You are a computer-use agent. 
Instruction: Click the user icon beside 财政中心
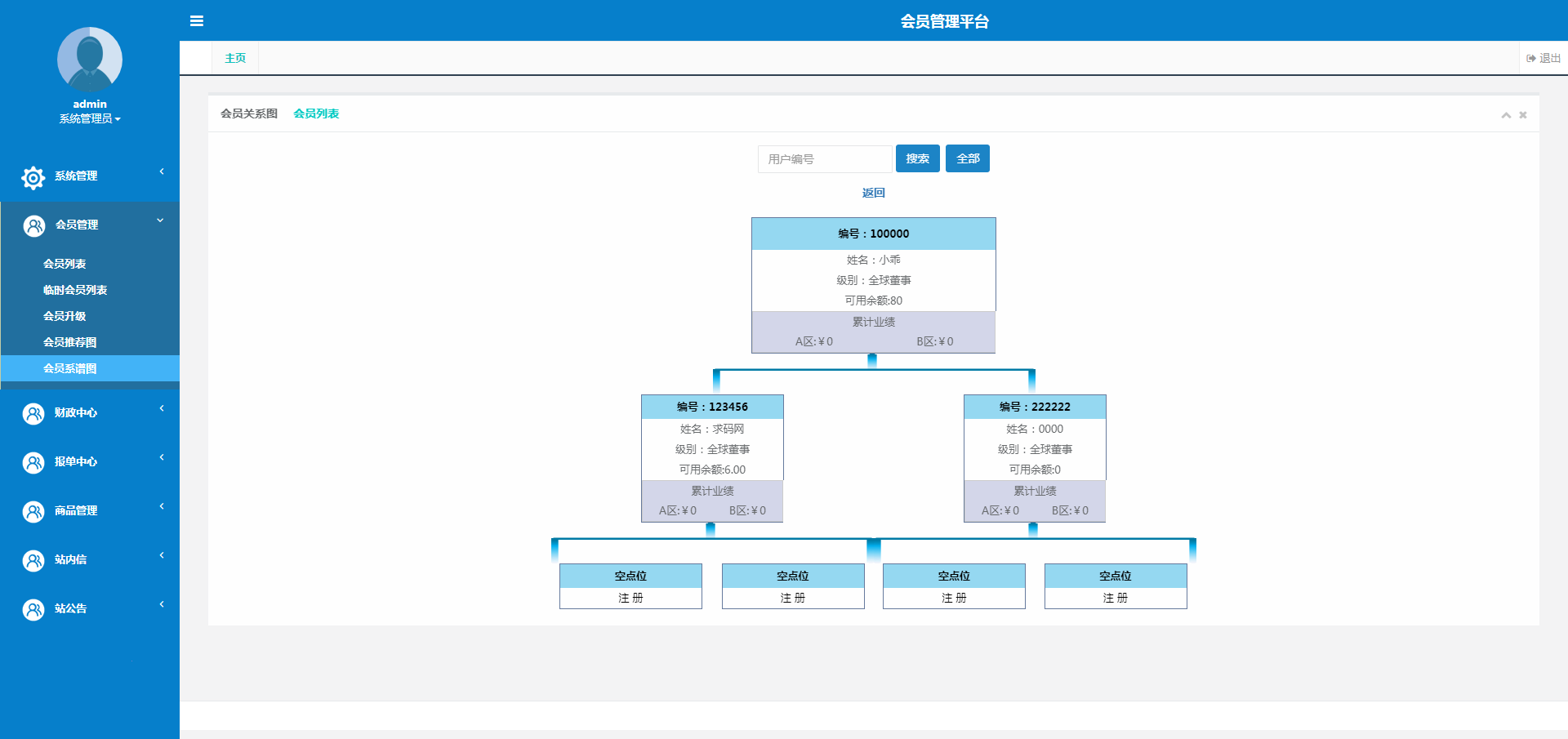click(33, 414)
